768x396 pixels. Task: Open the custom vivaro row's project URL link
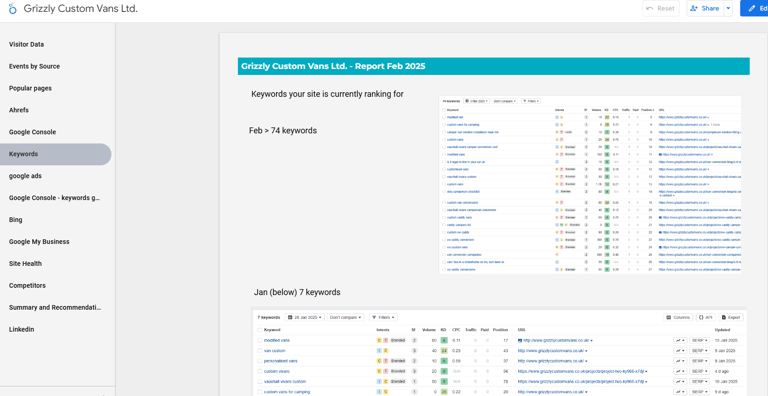pos(582,371)
